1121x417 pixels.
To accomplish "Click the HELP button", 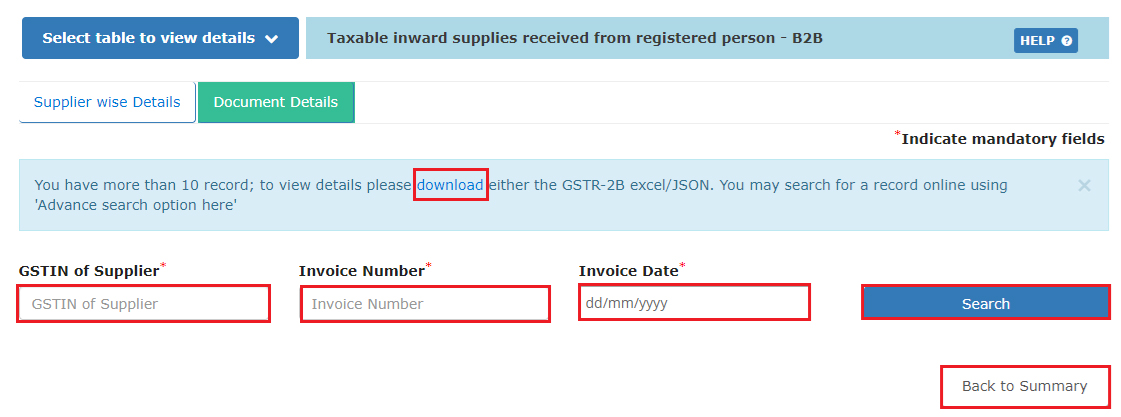I will tap(1045, 40).
